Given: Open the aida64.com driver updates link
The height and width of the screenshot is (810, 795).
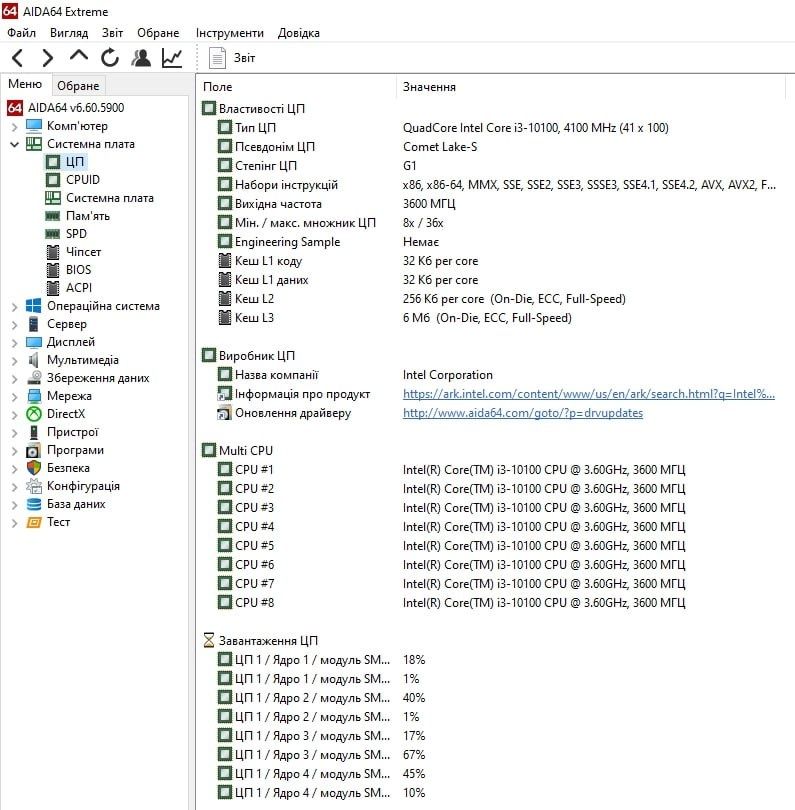Looking at the screenshot, I should [523, 413].
